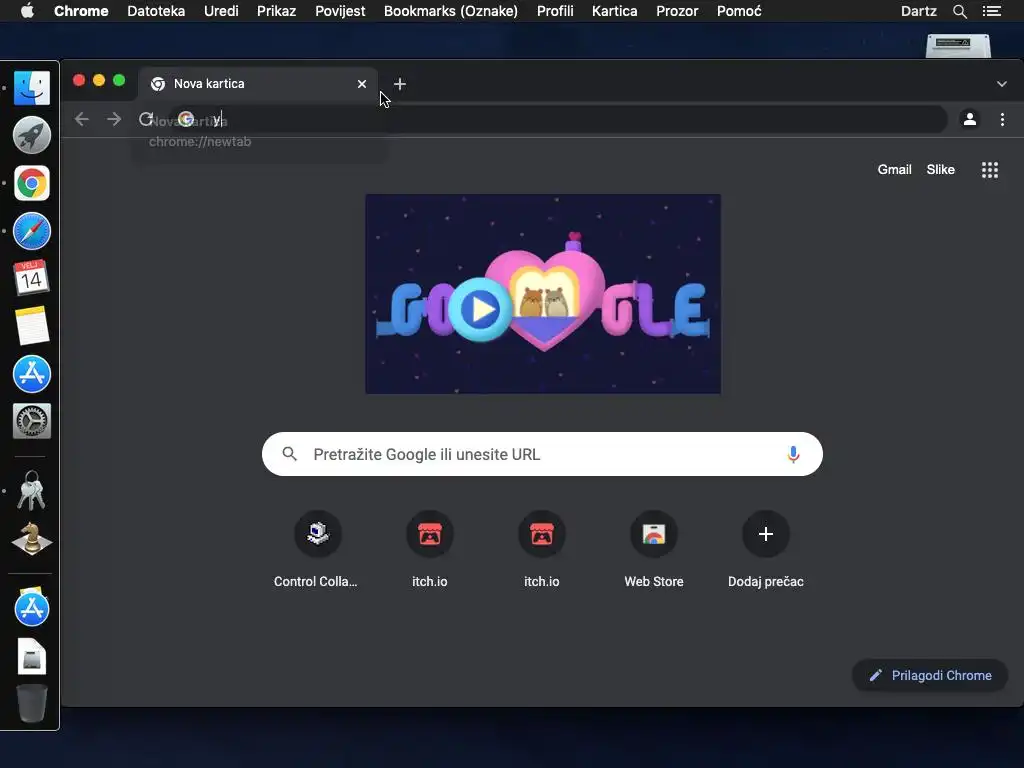Screen dimensions: 1024x768
Task: Open the Chrome profile avatar icon
Action: [970, 120]
